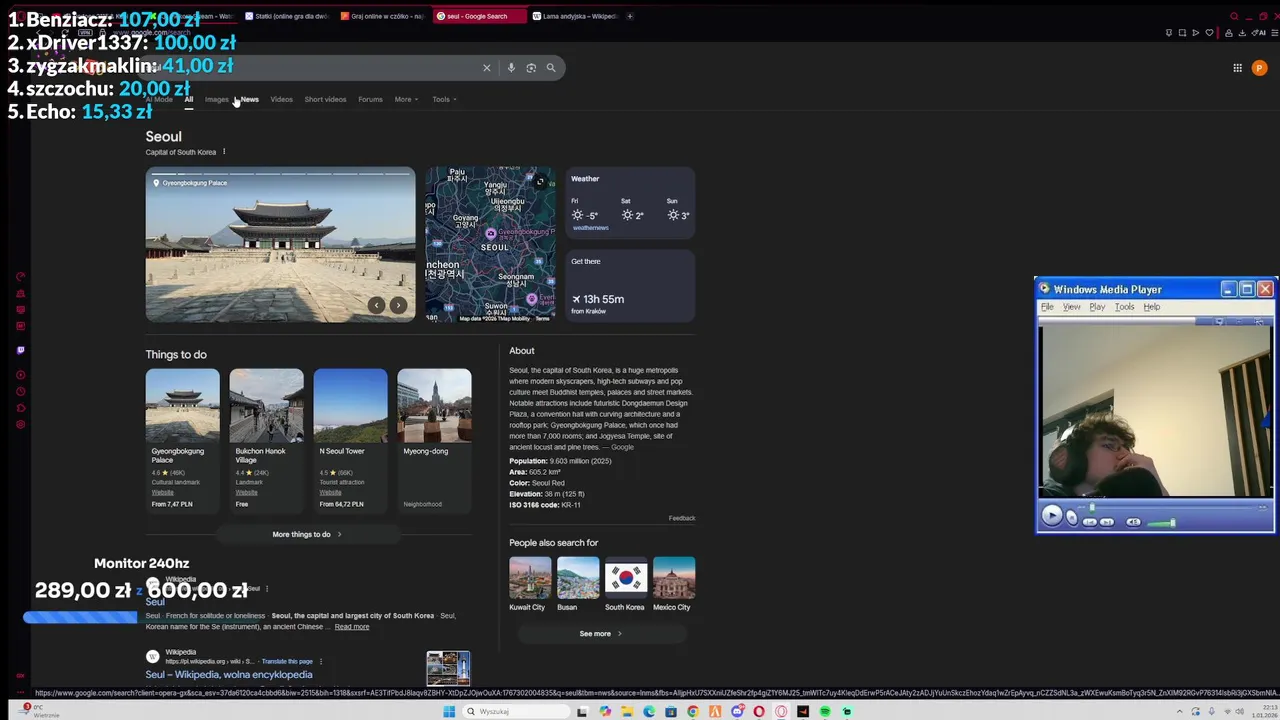
Task: Open Google Lens image search
Action: pos(531,68)
